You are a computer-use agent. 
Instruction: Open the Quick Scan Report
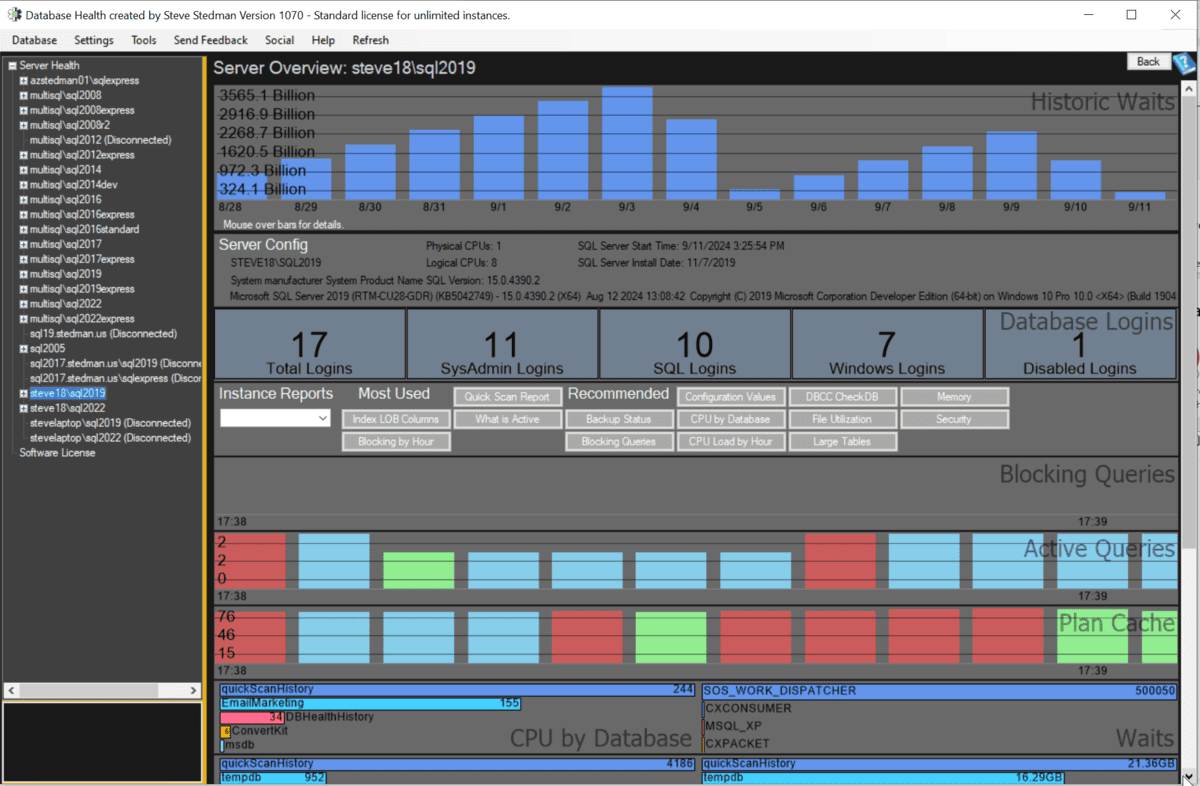coord(507,397)
